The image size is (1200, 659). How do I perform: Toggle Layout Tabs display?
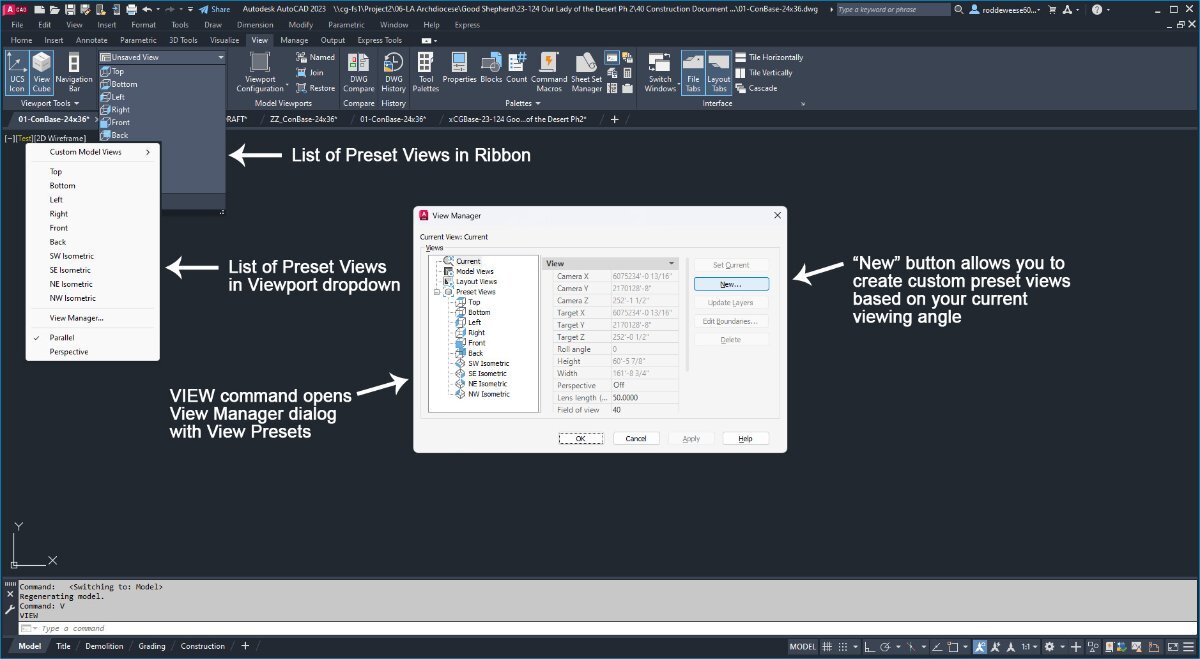coord(719,73)
